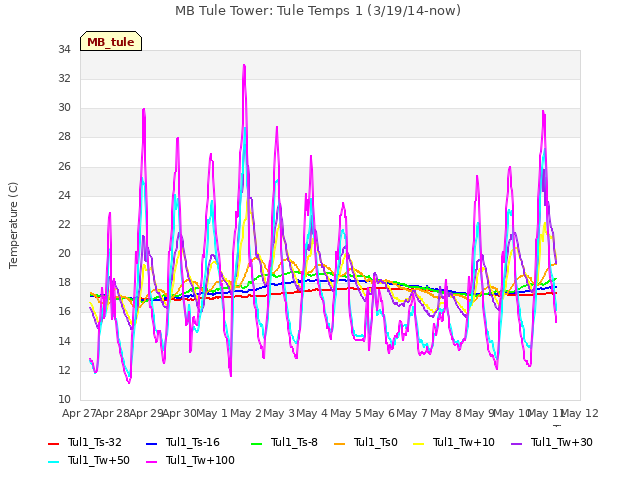640x480 pixels.
Task: Click the 30 y-axis tick label
Action: 64,108
